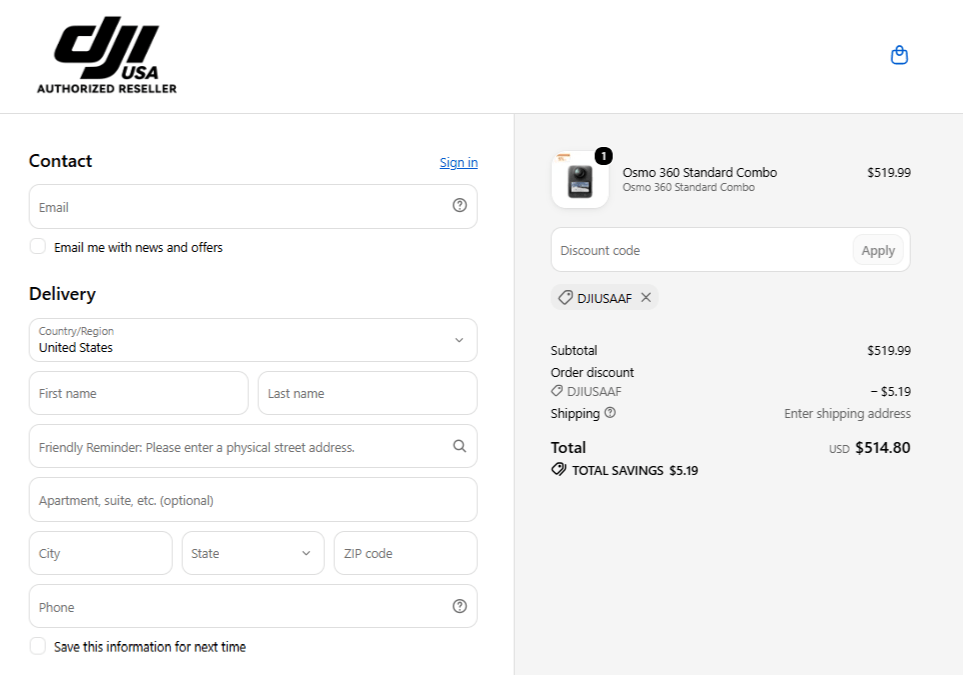Click the total amount $514.80

tap(883, 448)
